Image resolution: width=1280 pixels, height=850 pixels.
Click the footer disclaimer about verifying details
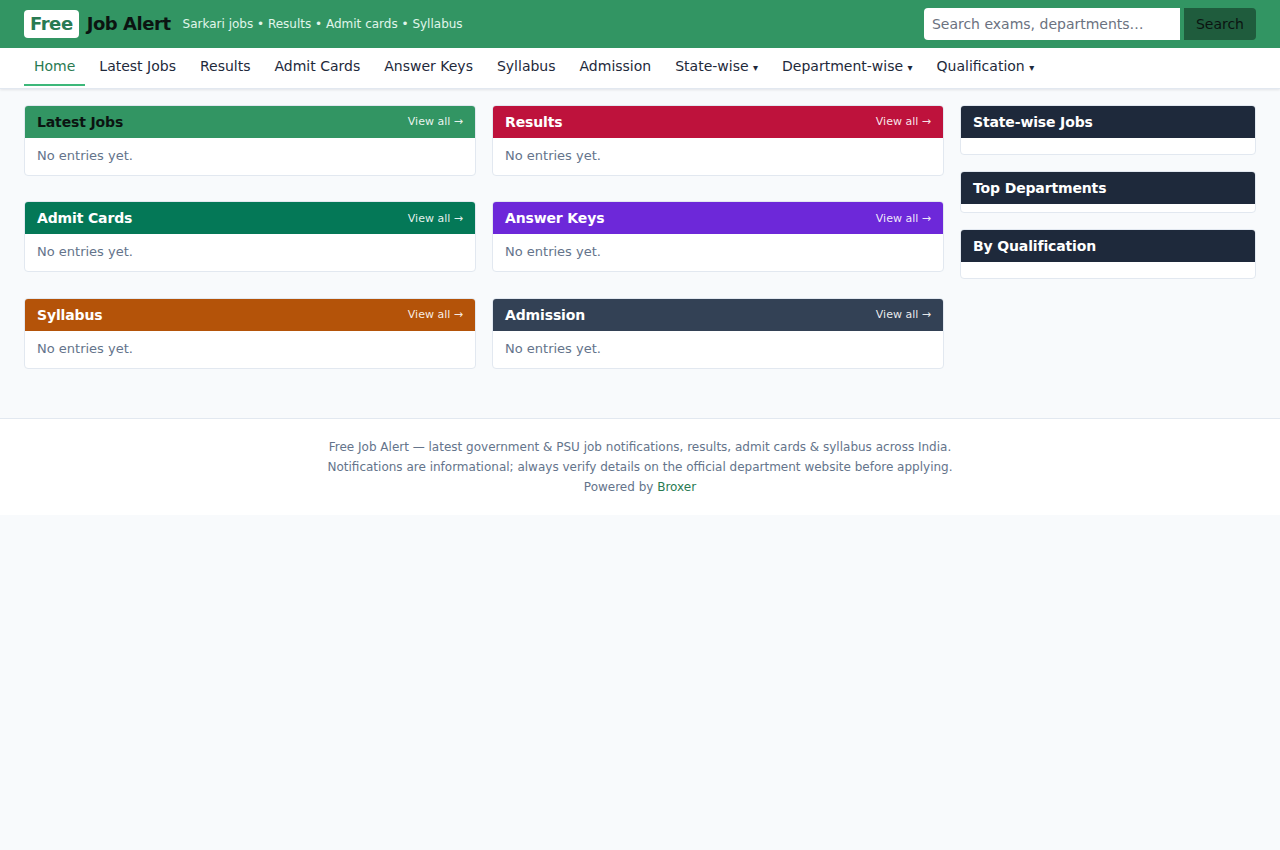tap(640, 467)
